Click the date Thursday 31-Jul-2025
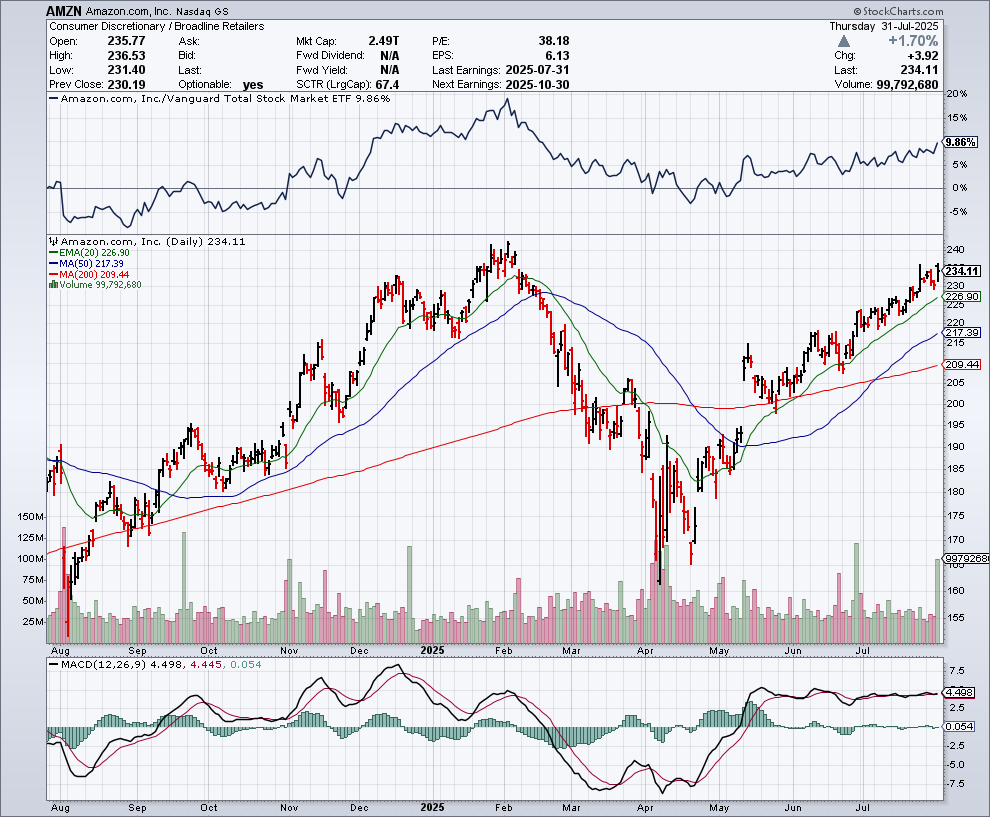Image resolution: width=990 pixels, height=817 pixels. tap(884, 27)
